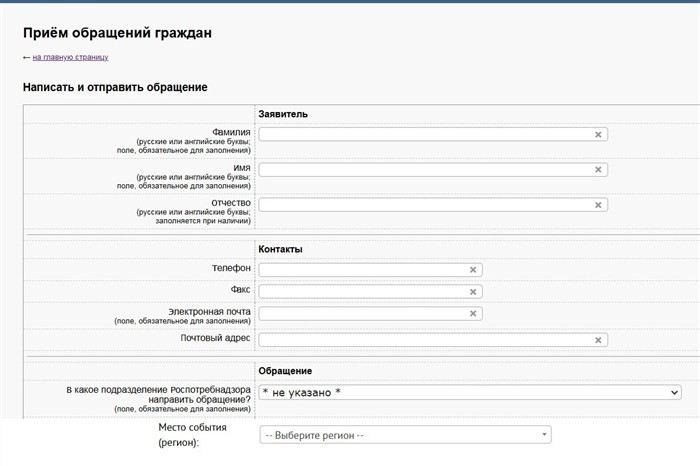Focus the Фамилия input field
700x466 pixels.
click(x=433, y=134)
